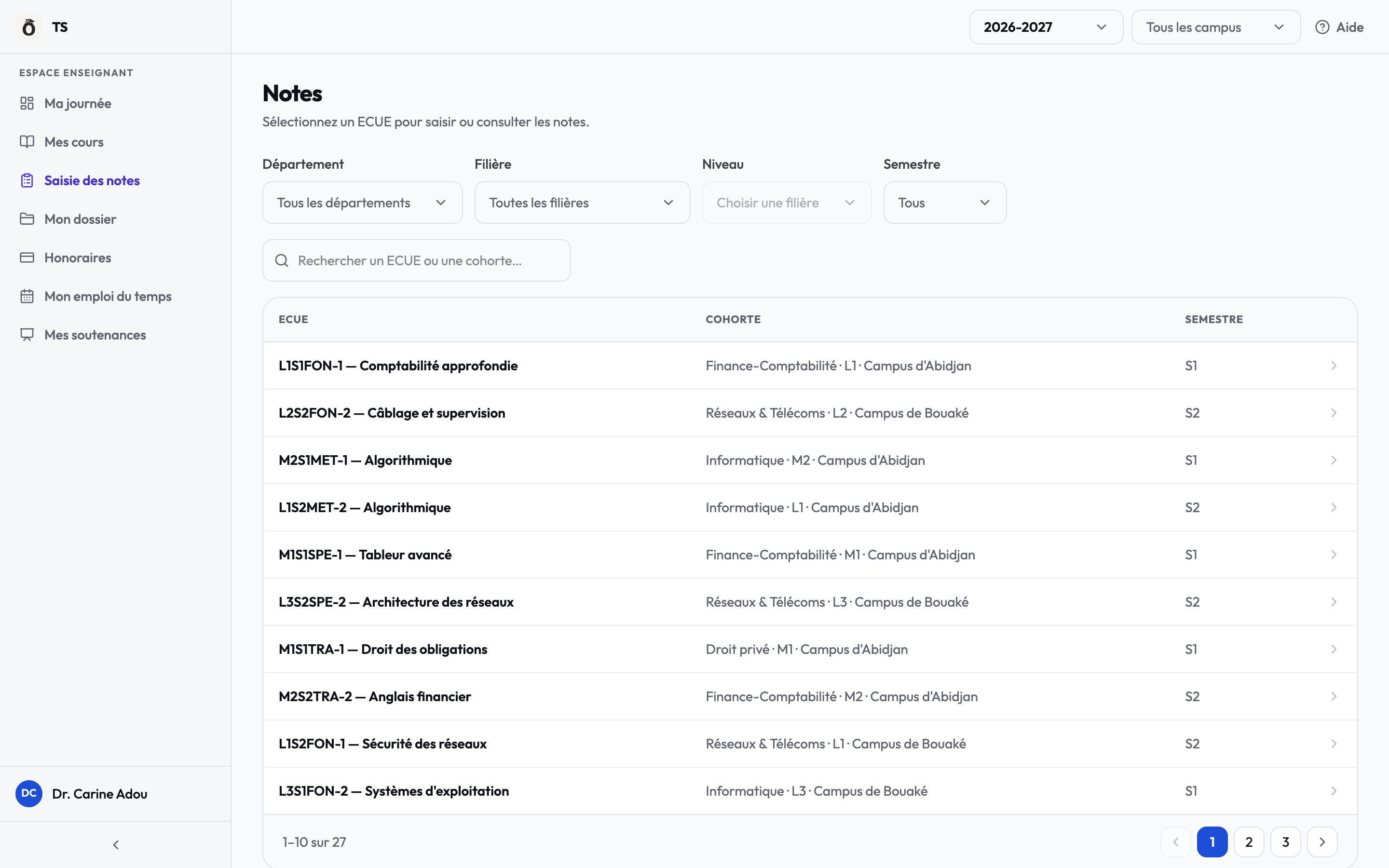Screen dimensions: 1389x868
Task: Click the arrow on the Systèmes d'exploitation row
Action: coord(1334,791)
